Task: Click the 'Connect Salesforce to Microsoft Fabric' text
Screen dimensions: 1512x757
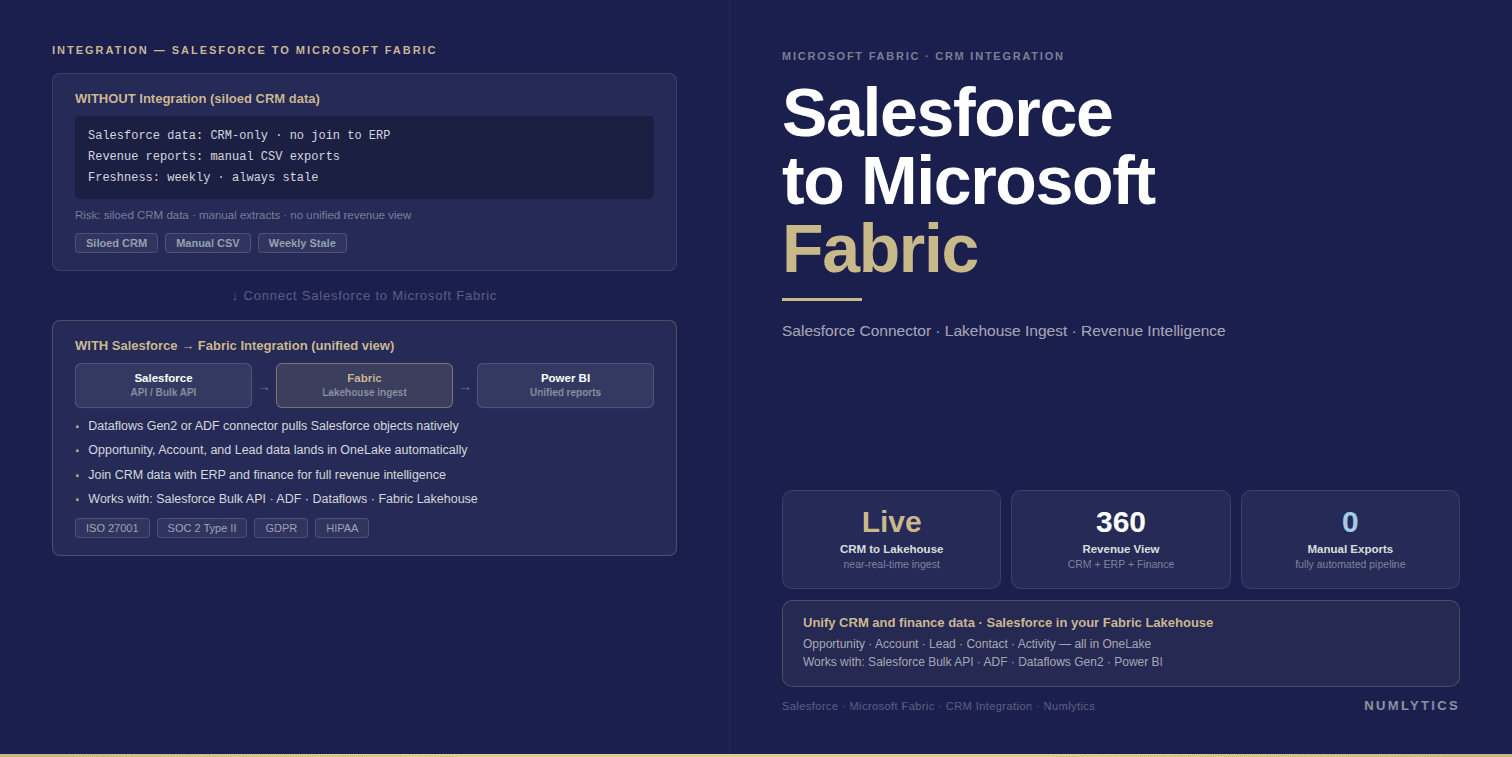Action: tap(364, 296)
